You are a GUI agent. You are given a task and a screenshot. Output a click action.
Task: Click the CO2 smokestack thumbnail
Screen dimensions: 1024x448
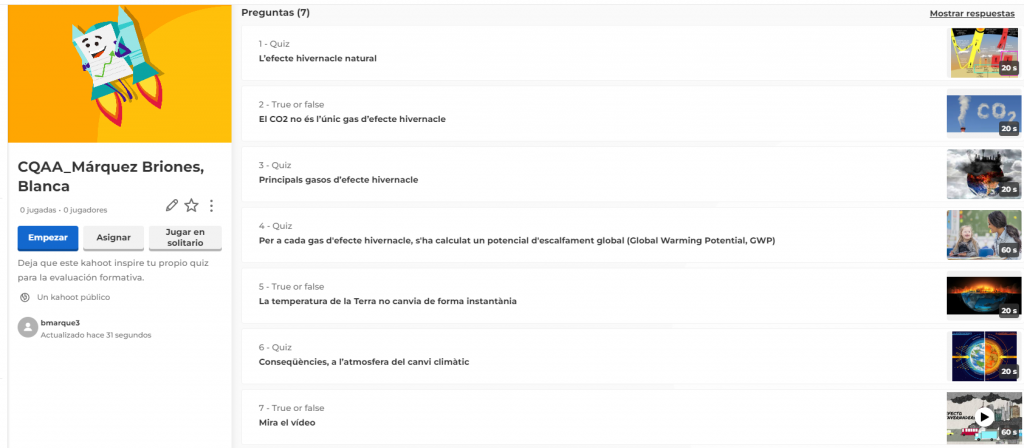(x=984, y=114)
